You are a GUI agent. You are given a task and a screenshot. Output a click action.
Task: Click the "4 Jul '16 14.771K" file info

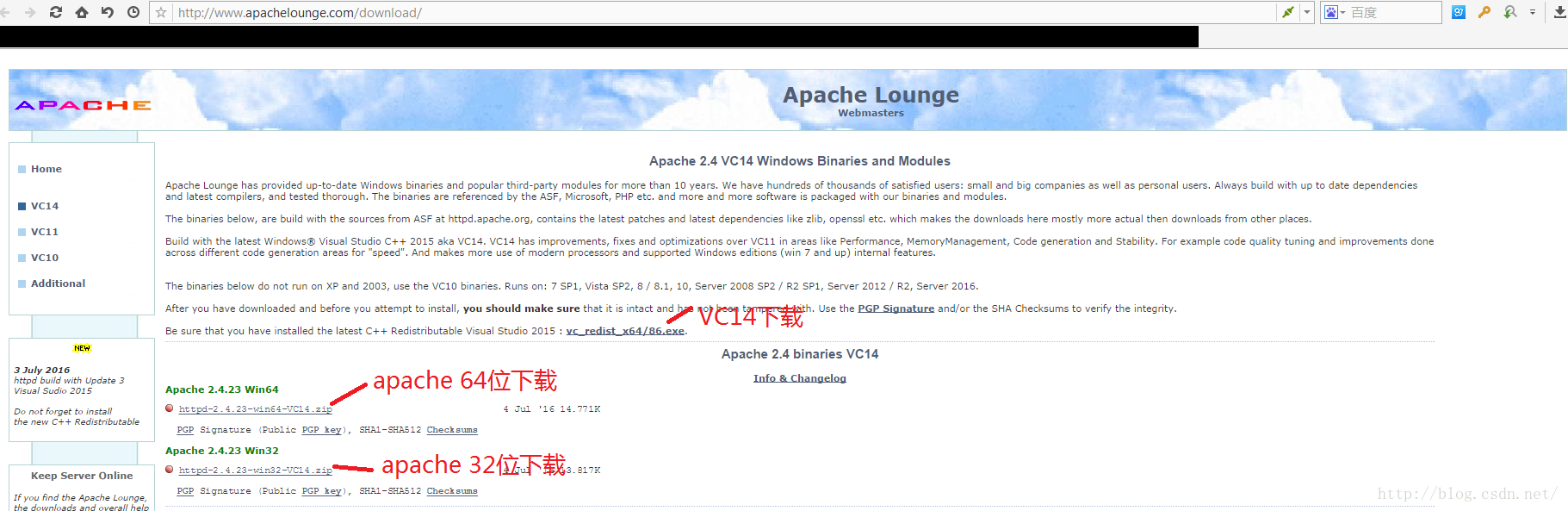(x=552, y=409)
